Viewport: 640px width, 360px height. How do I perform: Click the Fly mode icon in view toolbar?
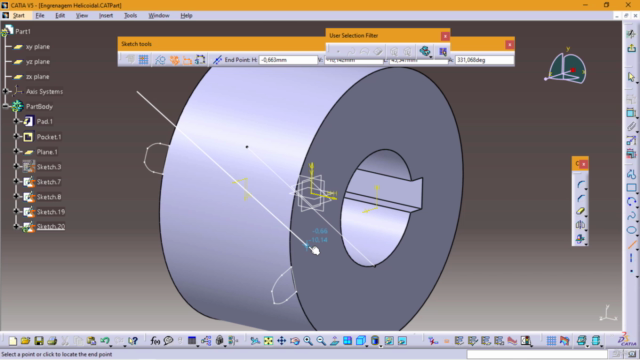(255, 340)
